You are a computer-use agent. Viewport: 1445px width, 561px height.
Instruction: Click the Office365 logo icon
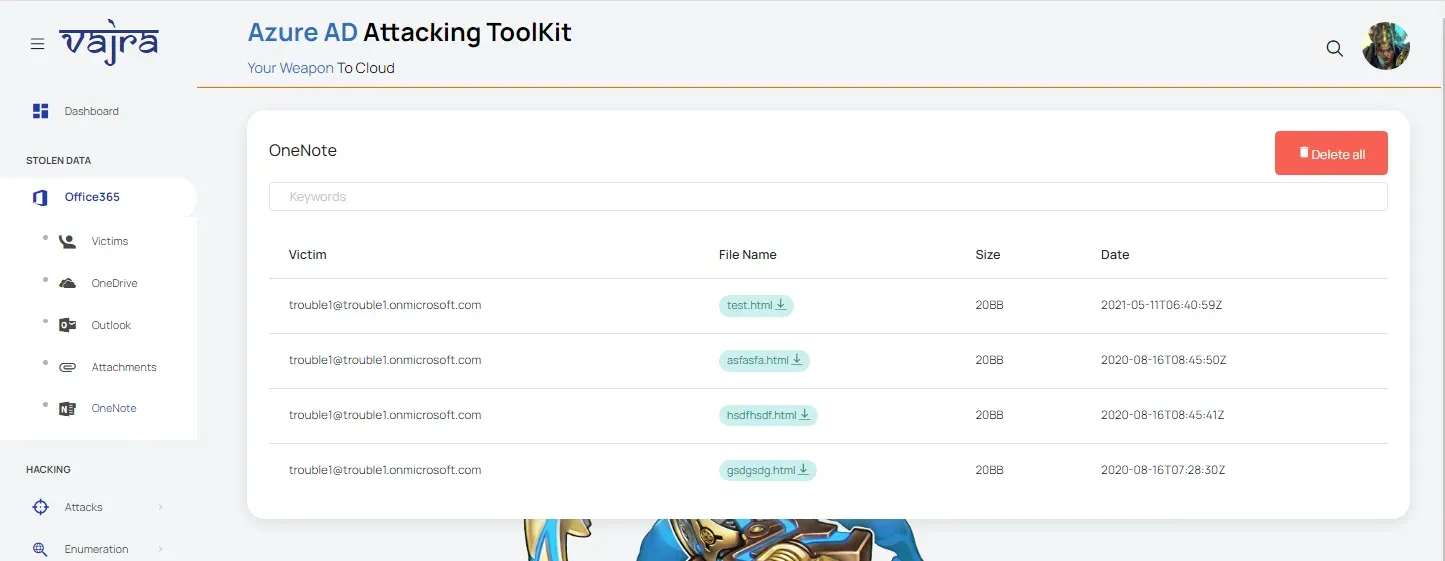[x=40, y=197]
